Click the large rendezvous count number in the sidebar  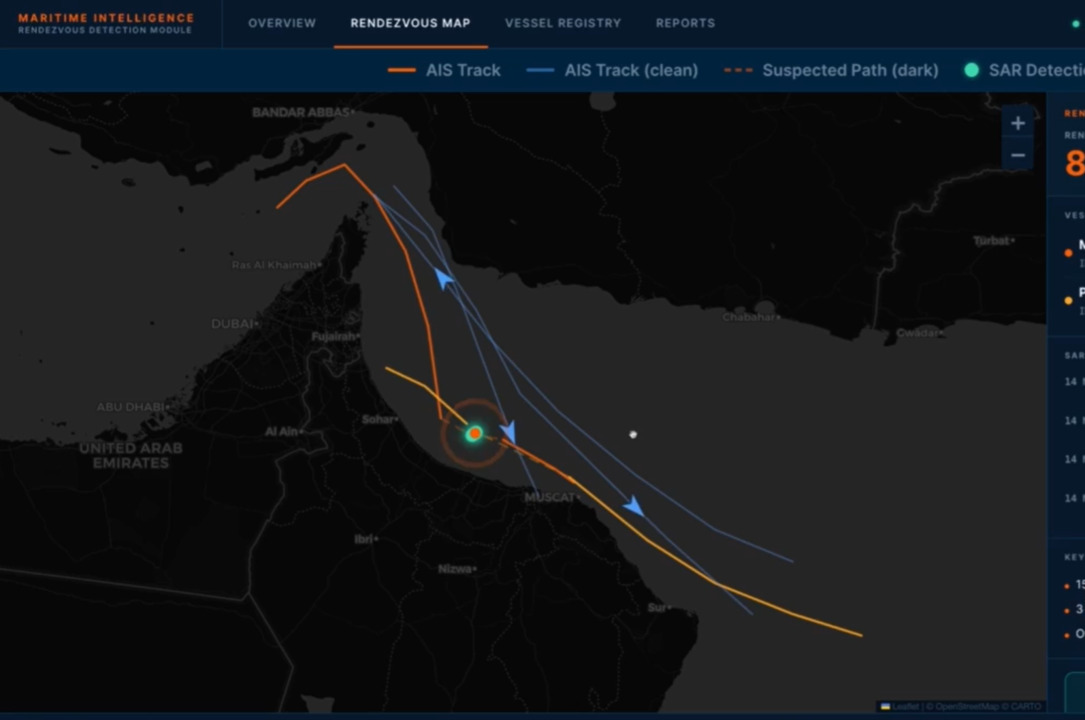(1076, 162)
